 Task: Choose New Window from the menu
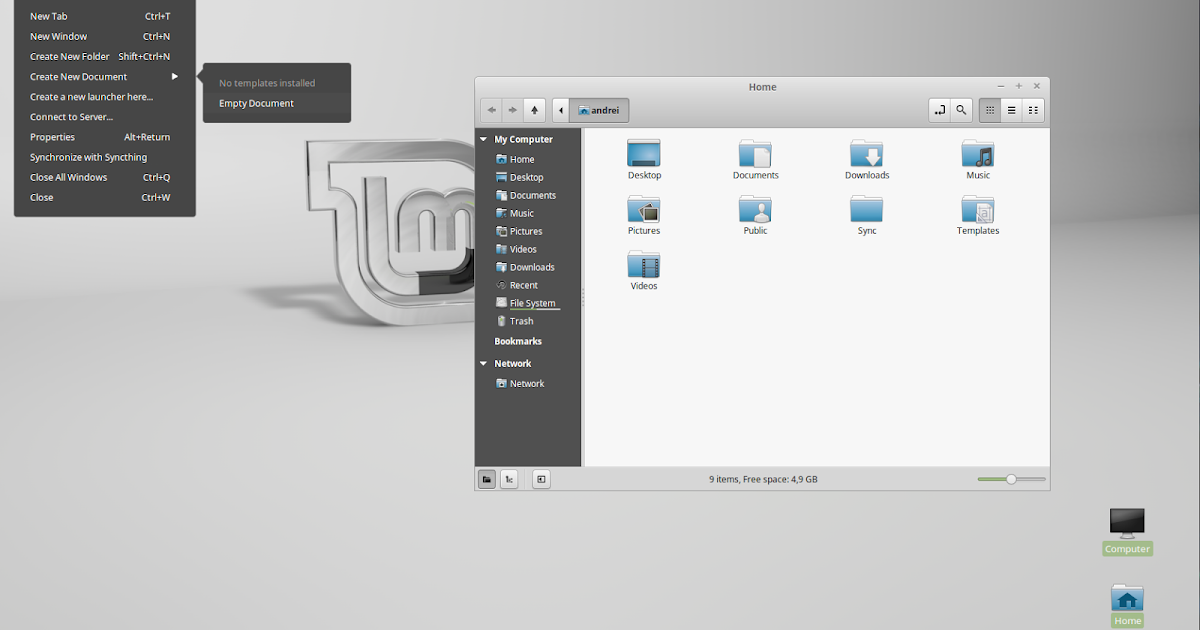coord(104,37)
